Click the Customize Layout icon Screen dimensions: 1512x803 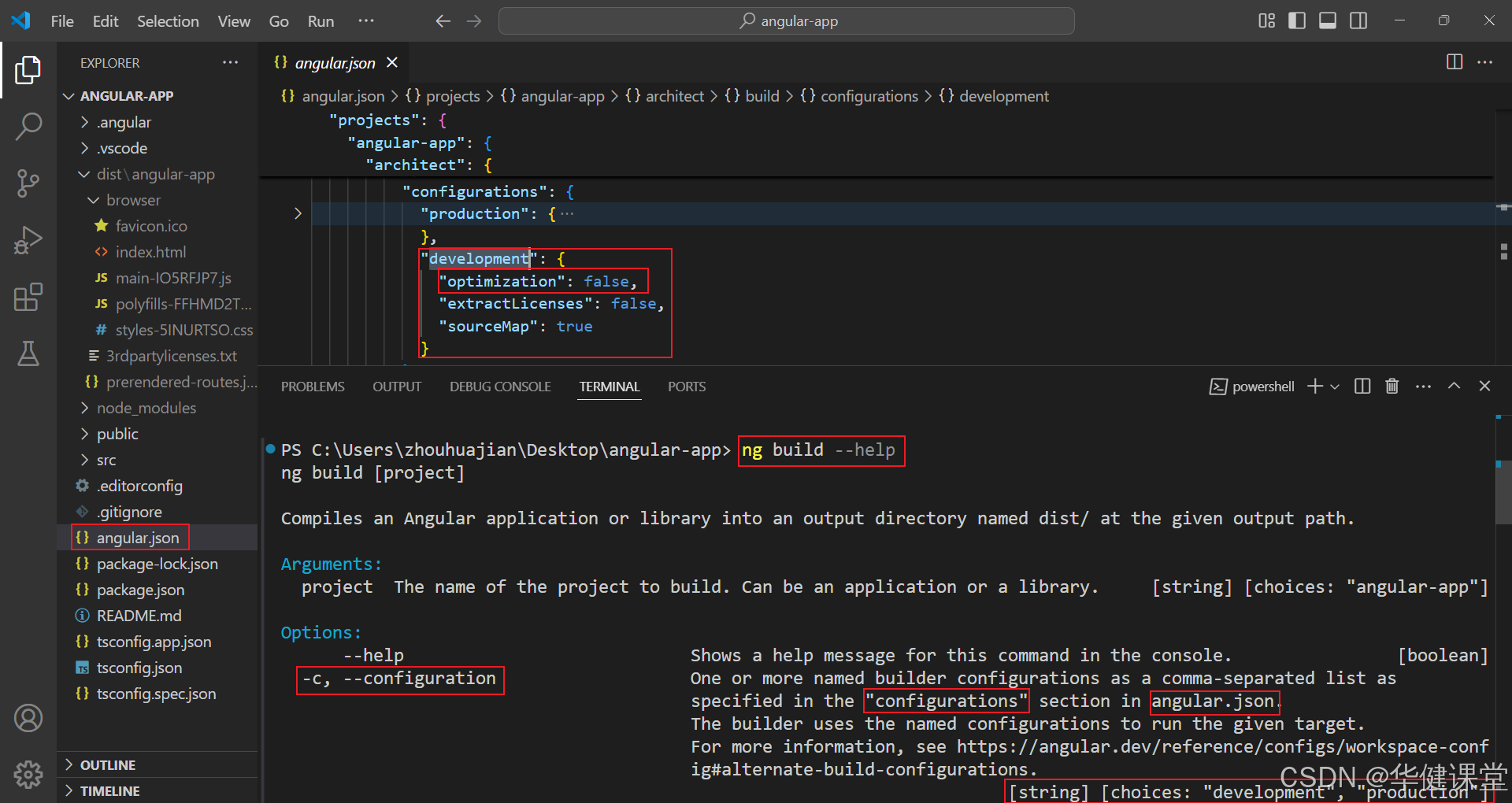coord(1266,21)
